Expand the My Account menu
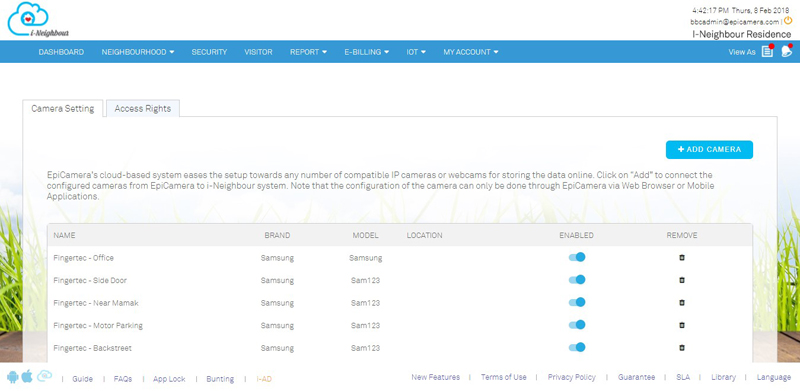800x391 pixels. [470, 52]
